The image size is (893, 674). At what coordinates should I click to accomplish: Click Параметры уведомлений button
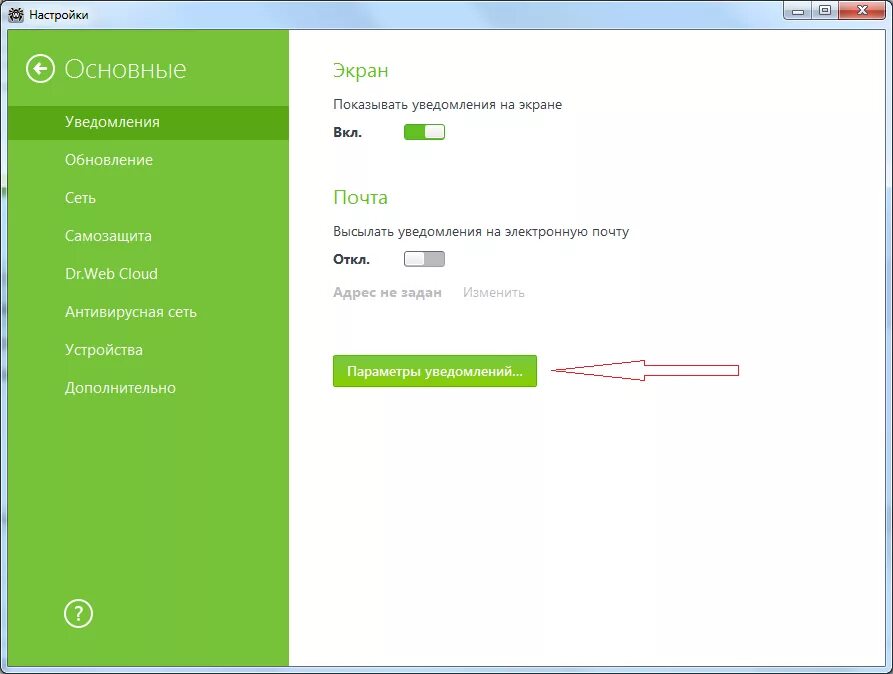[x=435, y=371]
